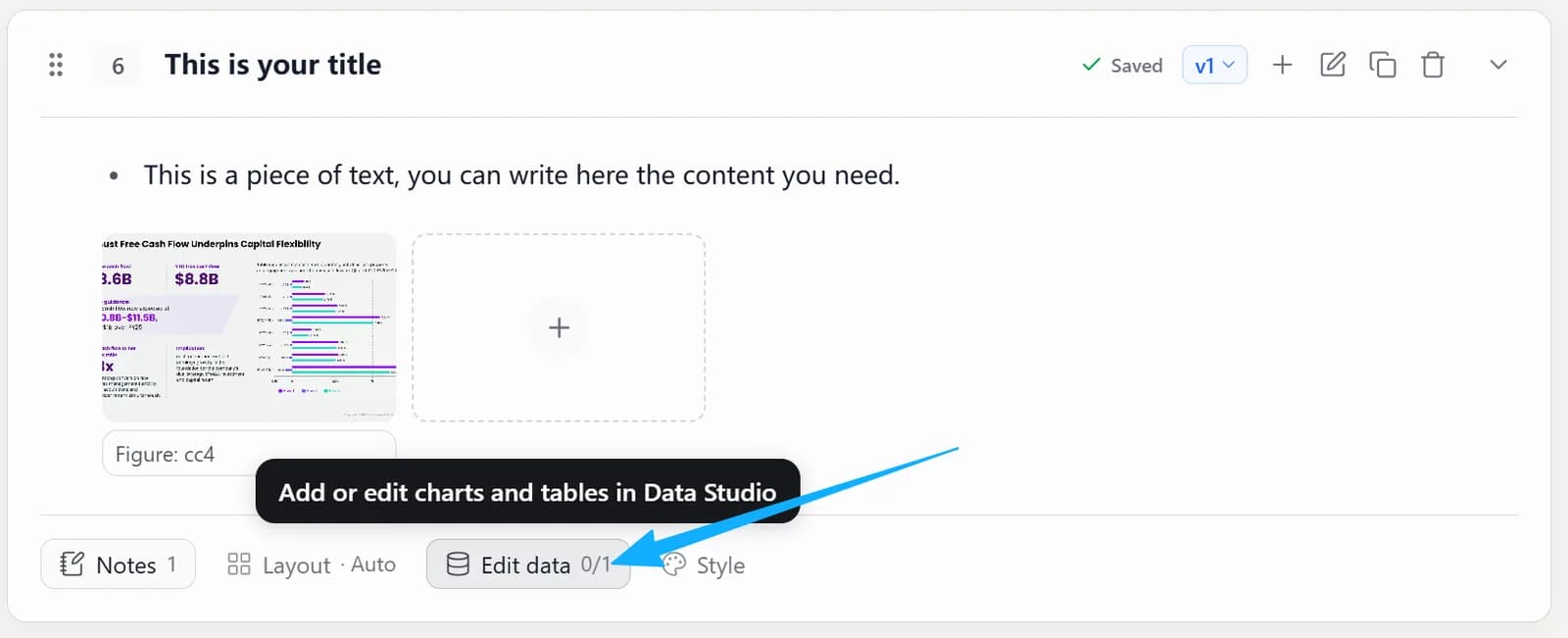Open the v1 version dropdown
1568x638 pixels.
coord(1214,65)
